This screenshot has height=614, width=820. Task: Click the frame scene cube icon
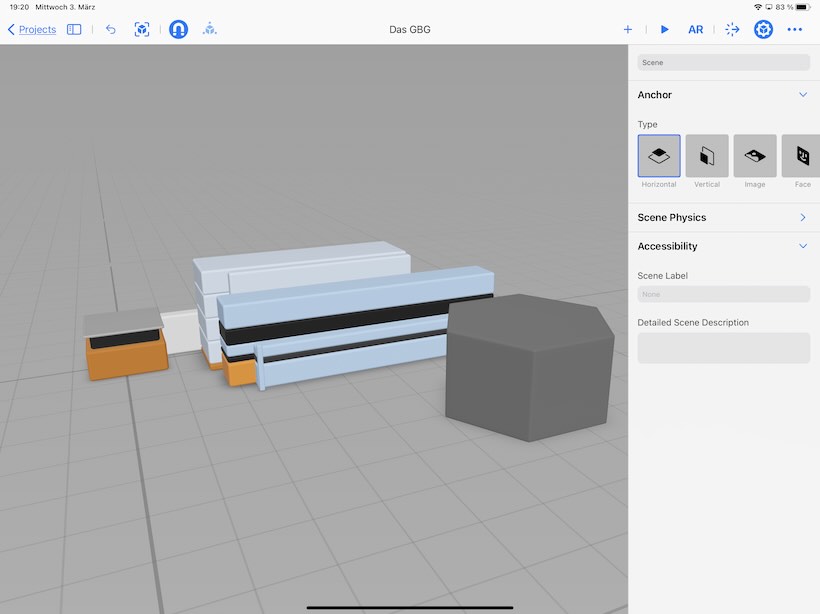[142, 30]
